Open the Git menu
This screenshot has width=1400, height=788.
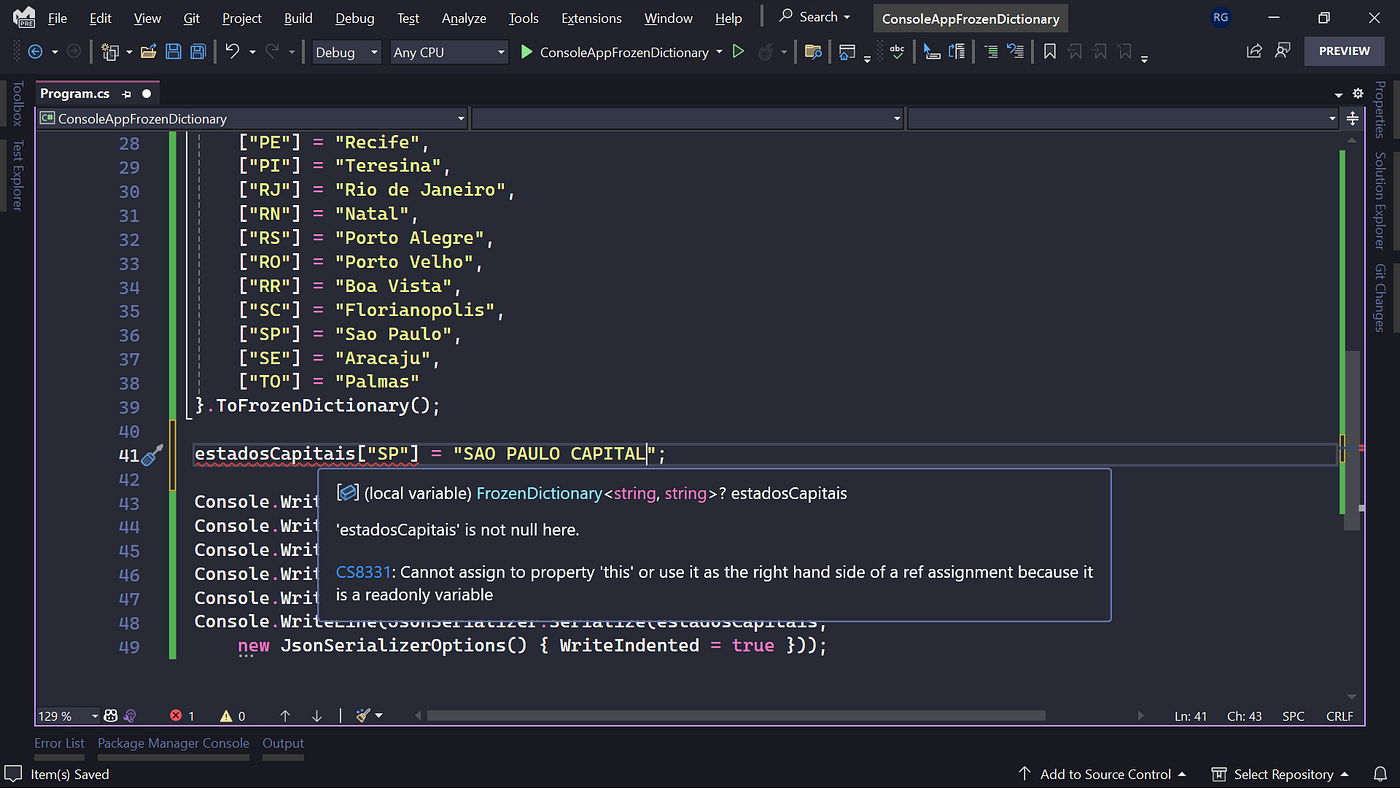click(192, 18)
